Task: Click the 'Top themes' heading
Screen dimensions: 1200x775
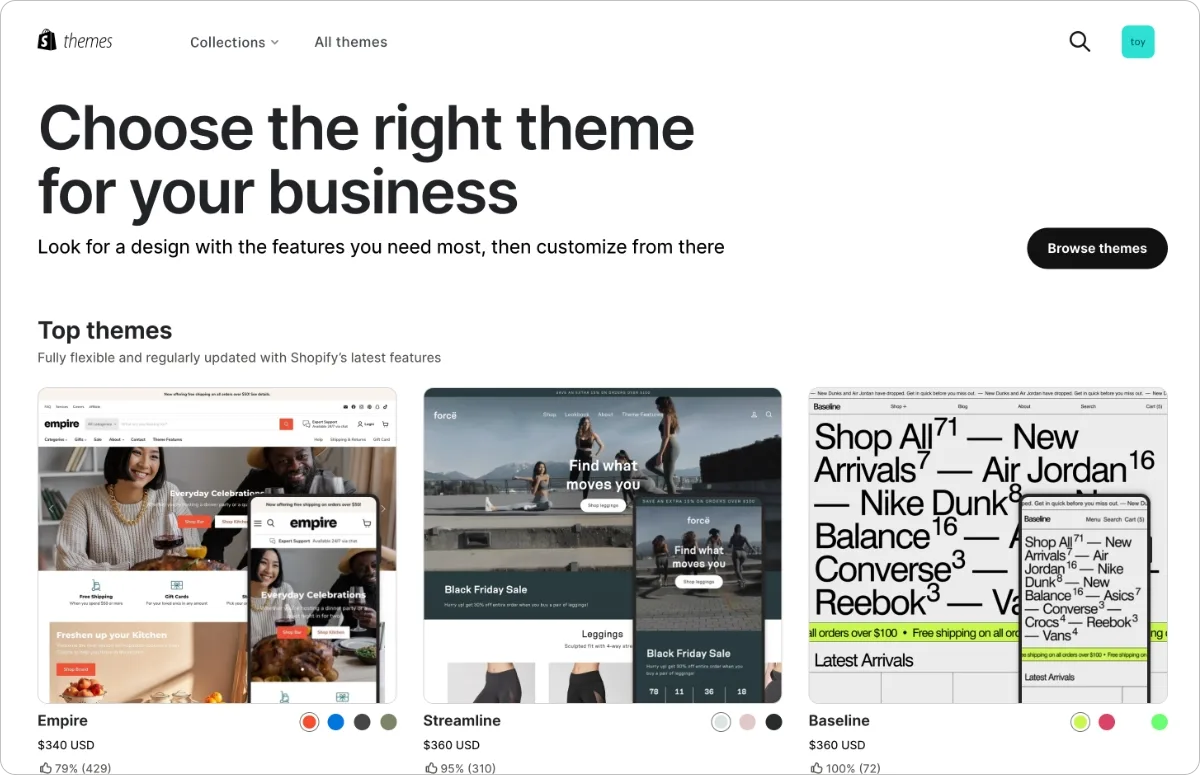Action: (x=105, y=330)
